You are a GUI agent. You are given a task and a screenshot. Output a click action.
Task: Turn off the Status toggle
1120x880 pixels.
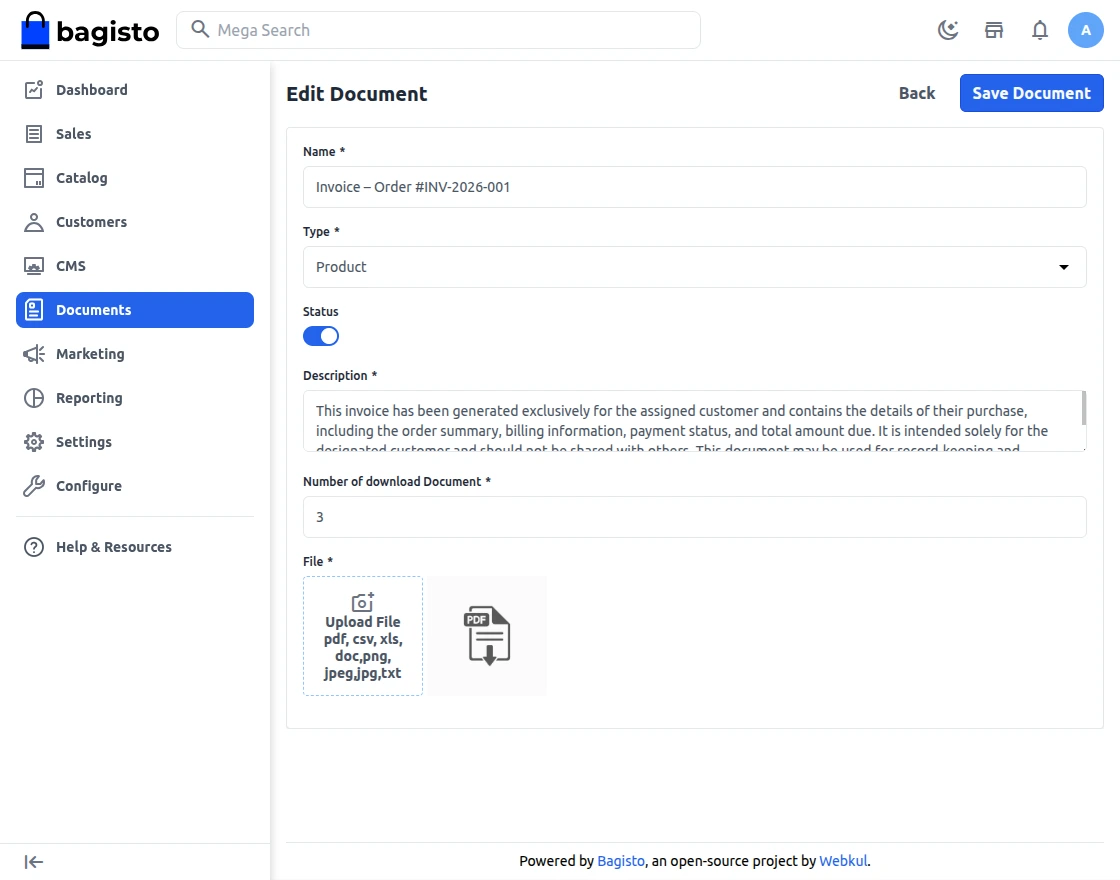(x=321, y=336)
